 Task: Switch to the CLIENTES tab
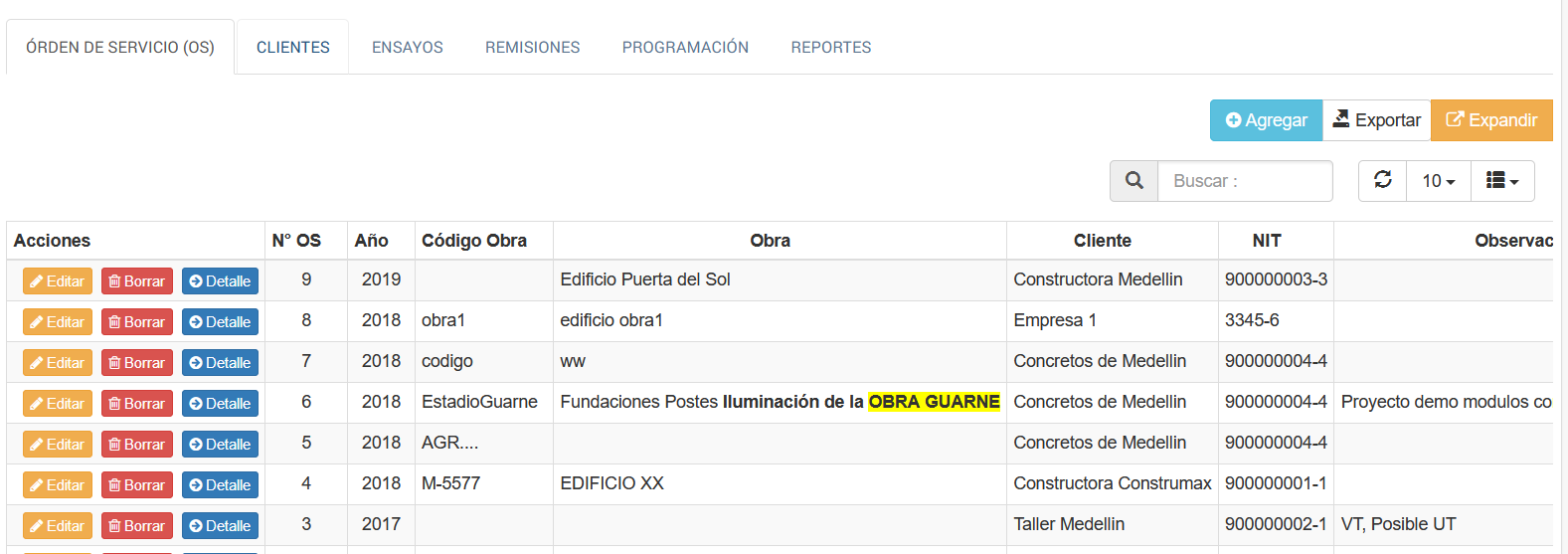pos(292,48)
